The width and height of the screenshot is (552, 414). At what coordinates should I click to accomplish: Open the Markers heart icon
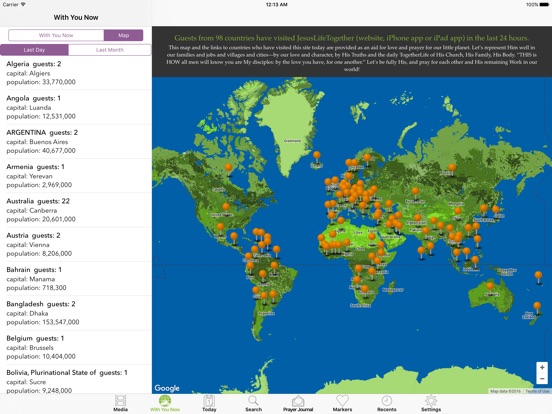click(x=342, y=401)
